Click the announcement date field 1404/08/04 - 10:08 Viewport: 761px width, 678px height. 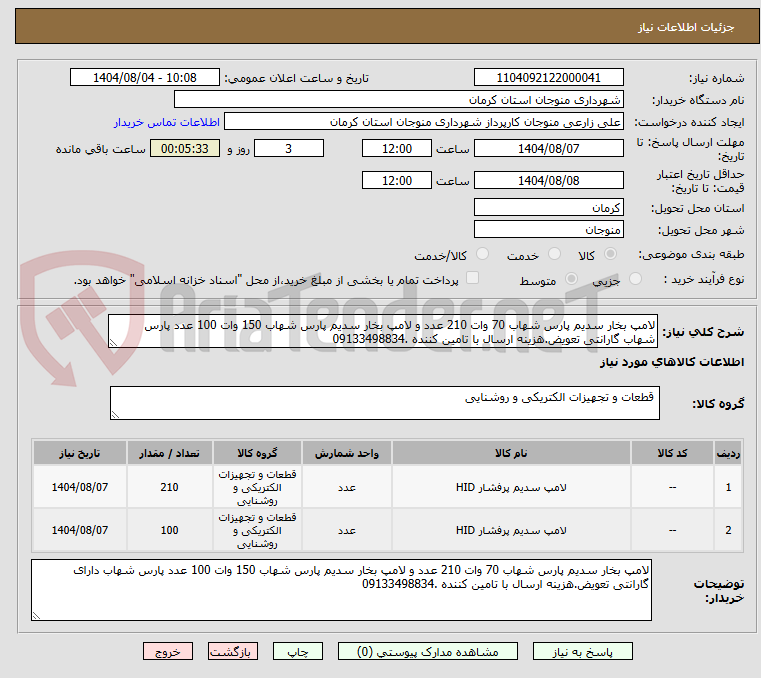click(x=145, y=77)
